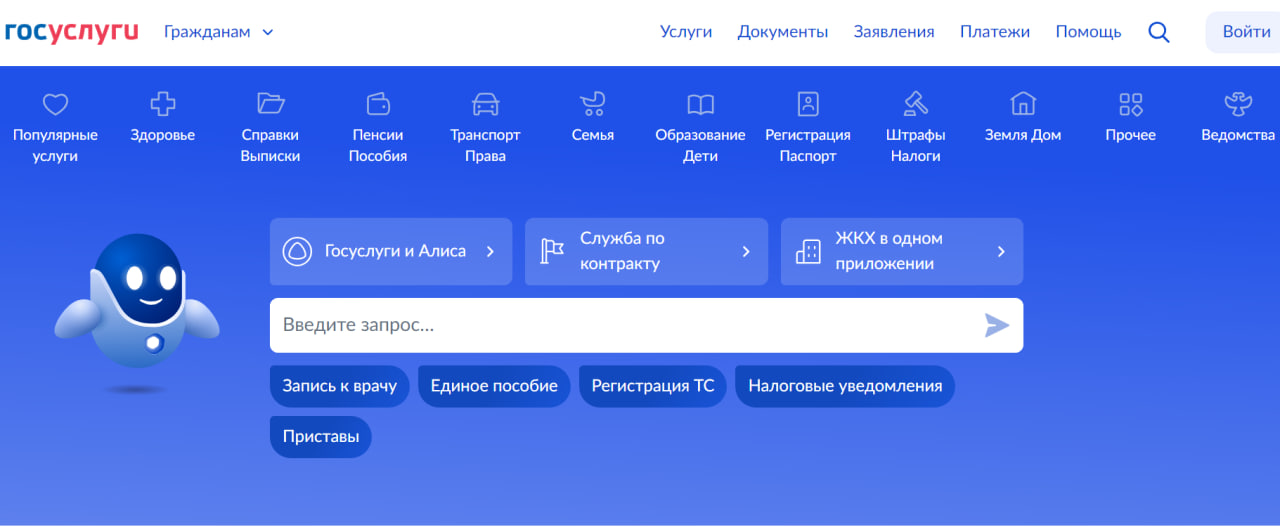Select the Приставы quick chip
This screenshot has width=1280, height=527.
tap(321, 437)
